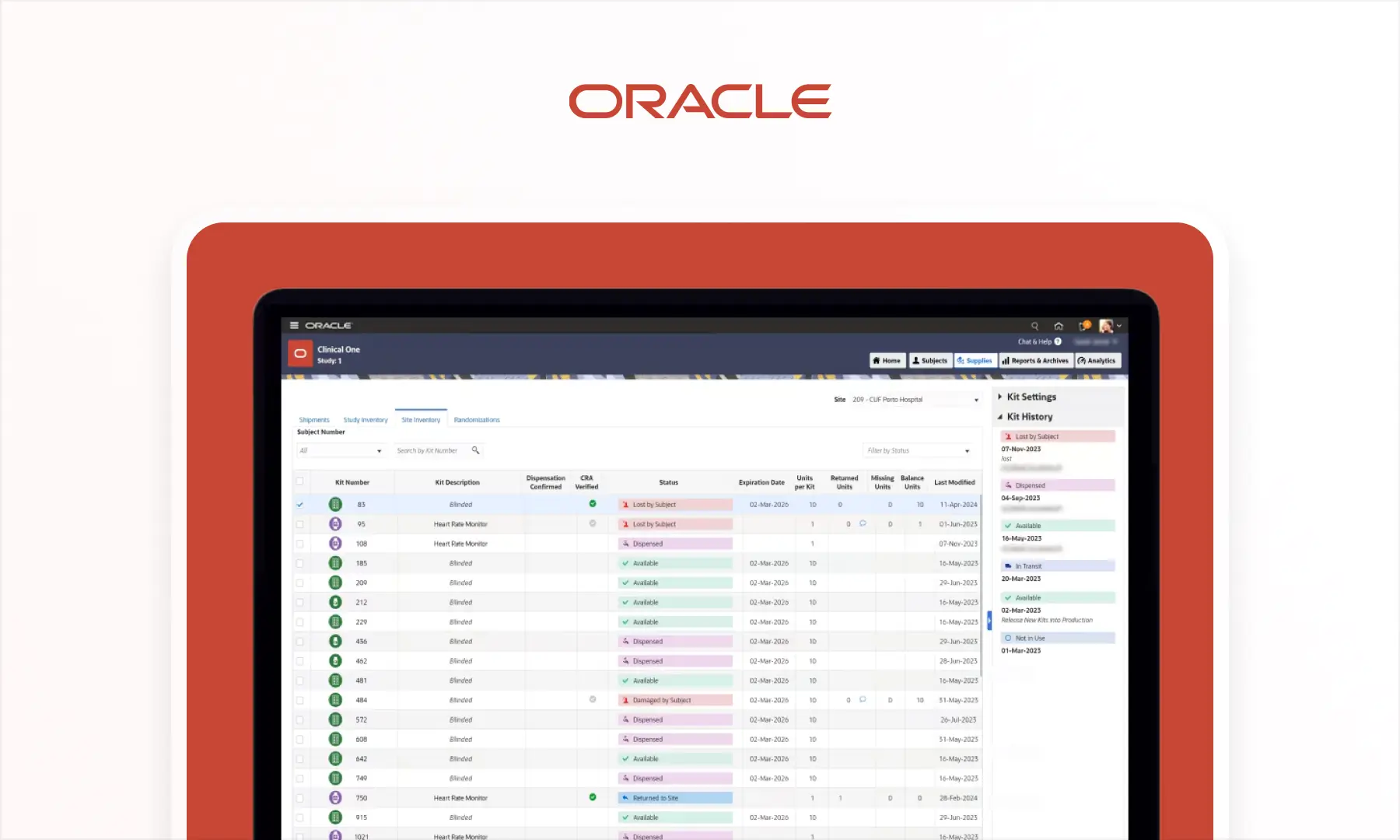The image size is (1400, 840).
Task: Check the checkbox for kit 108
Action: 299,544
